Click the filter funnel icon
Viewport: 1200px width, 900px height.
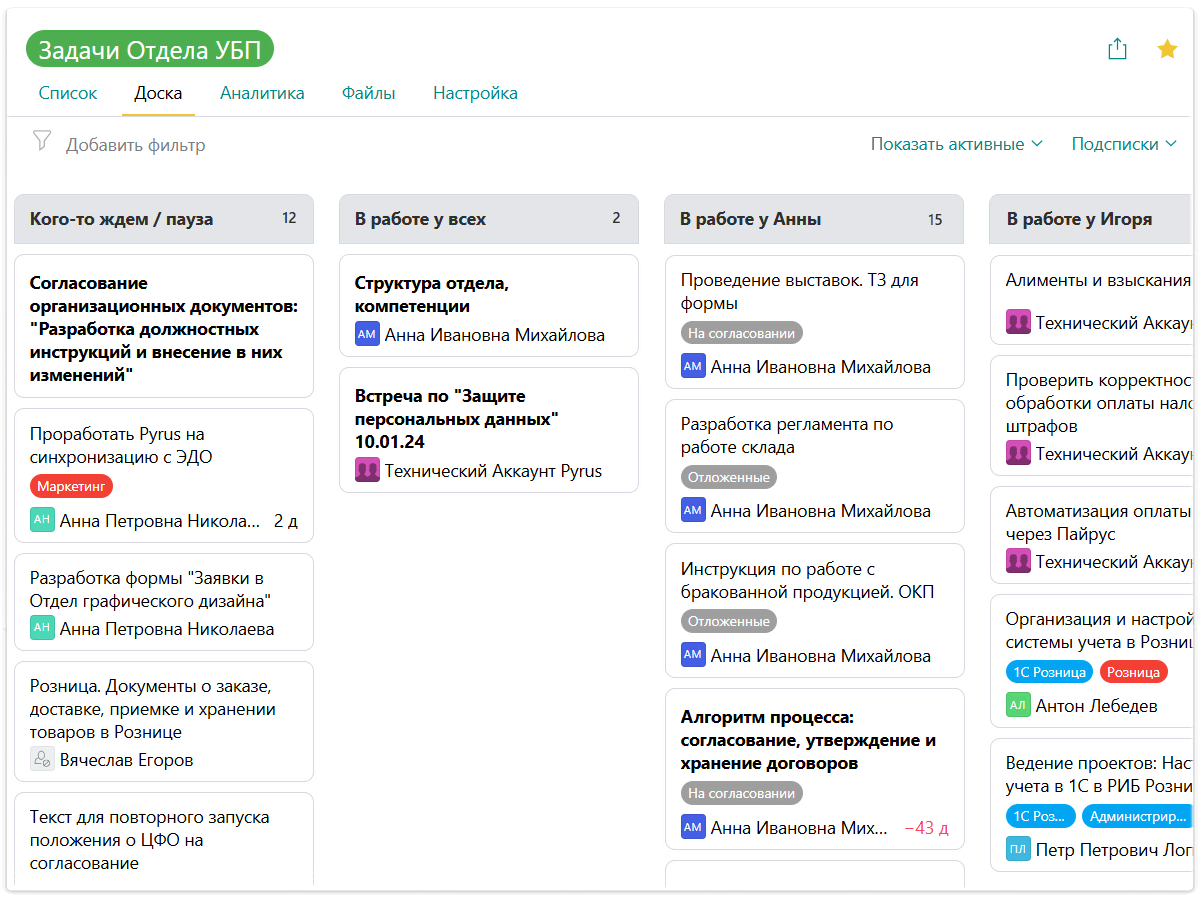[41, 141]
